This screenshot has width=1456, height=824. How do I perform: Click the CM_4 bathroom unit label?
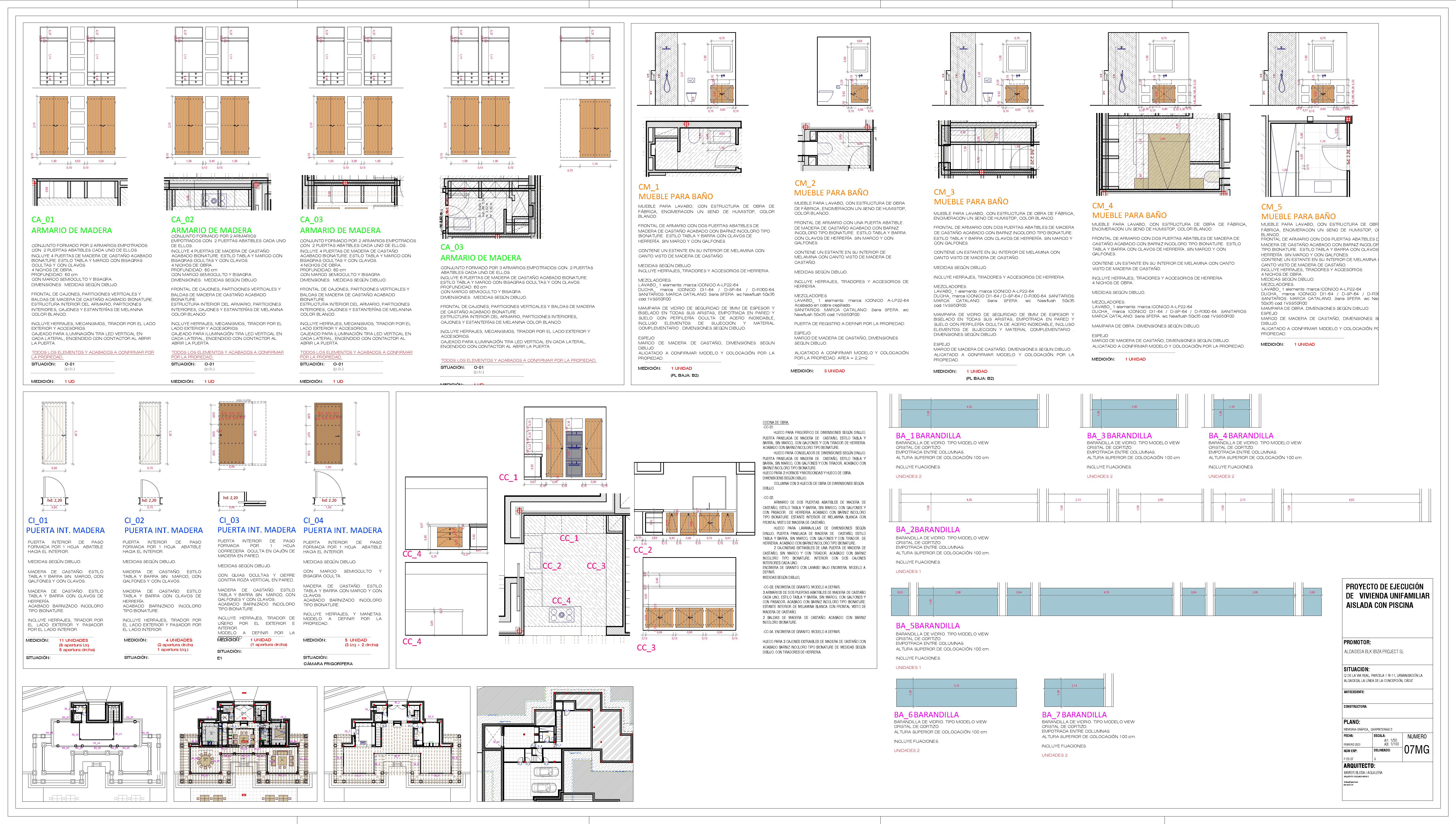tap(1103, 206)
